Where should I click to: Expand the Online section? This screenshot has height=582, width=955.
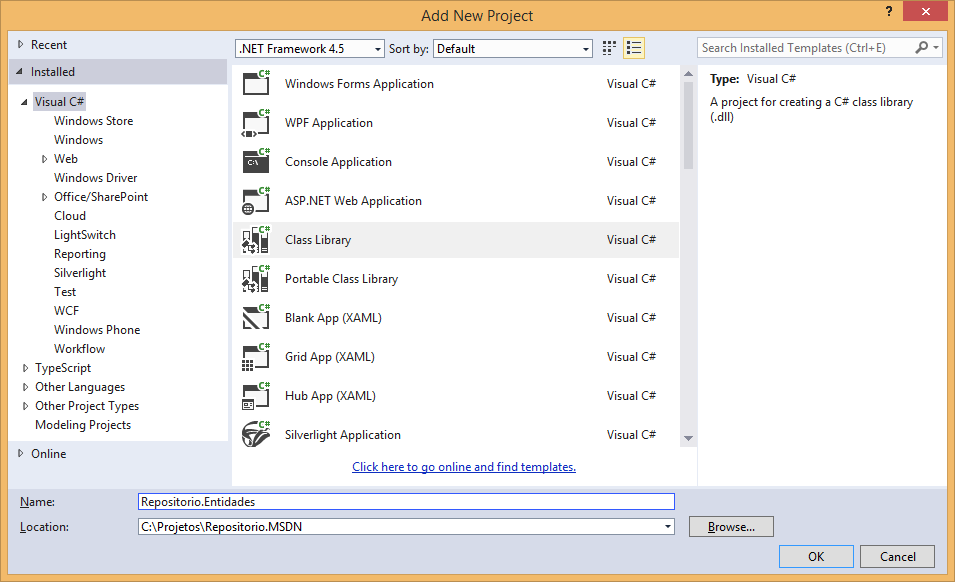coord(20,454)
